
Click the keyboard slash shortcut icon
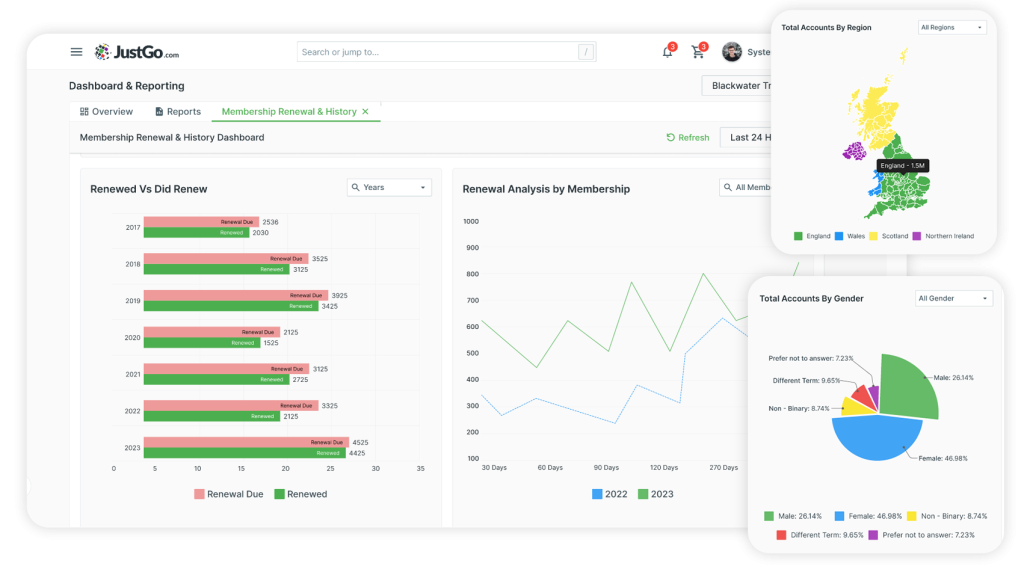(x=586, y=52)
